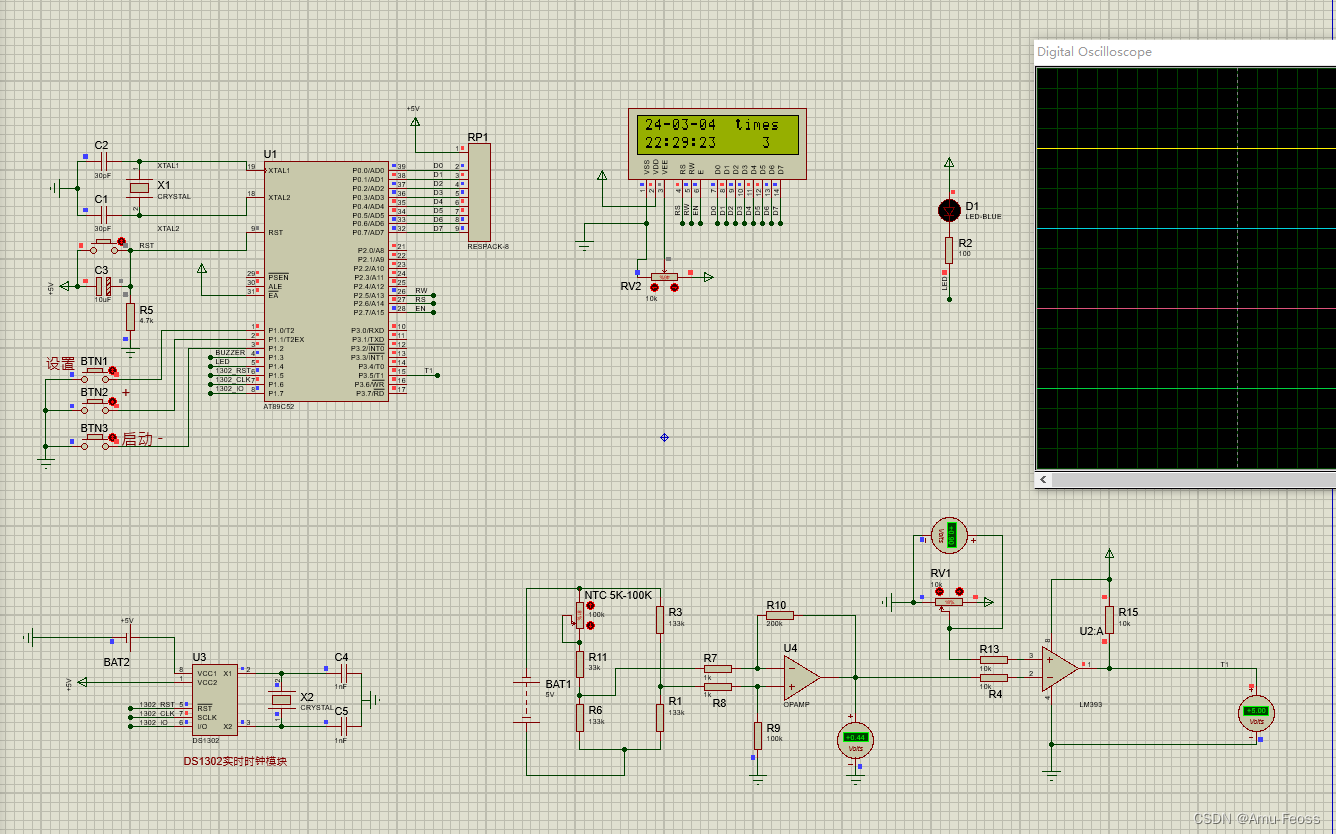Click the RP1 RESPACK-8 resistor pack
This screenshot has height=834, width=1336.
pos(480,191)
